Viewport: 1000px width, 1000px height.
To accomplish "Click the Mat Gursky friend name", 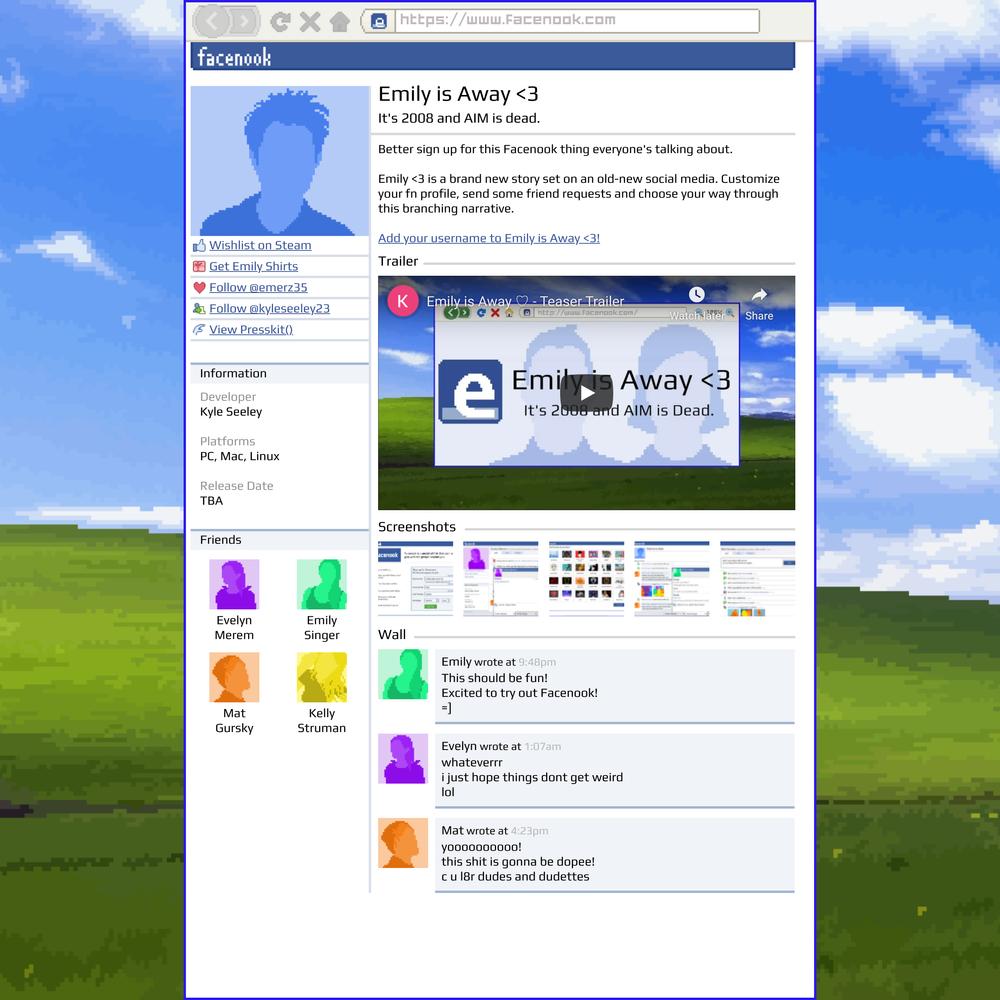I will (x=234, y=721).
